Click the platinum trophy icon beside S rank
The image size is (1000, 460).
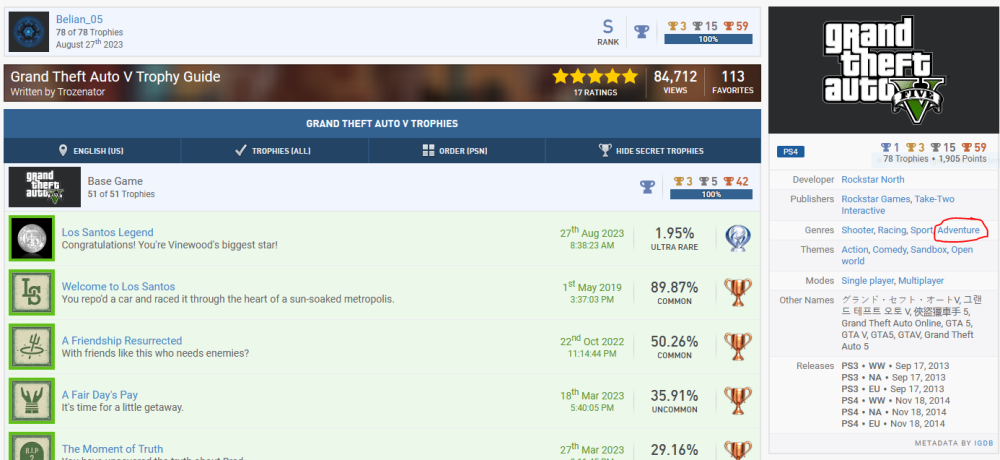coord(642,31)
